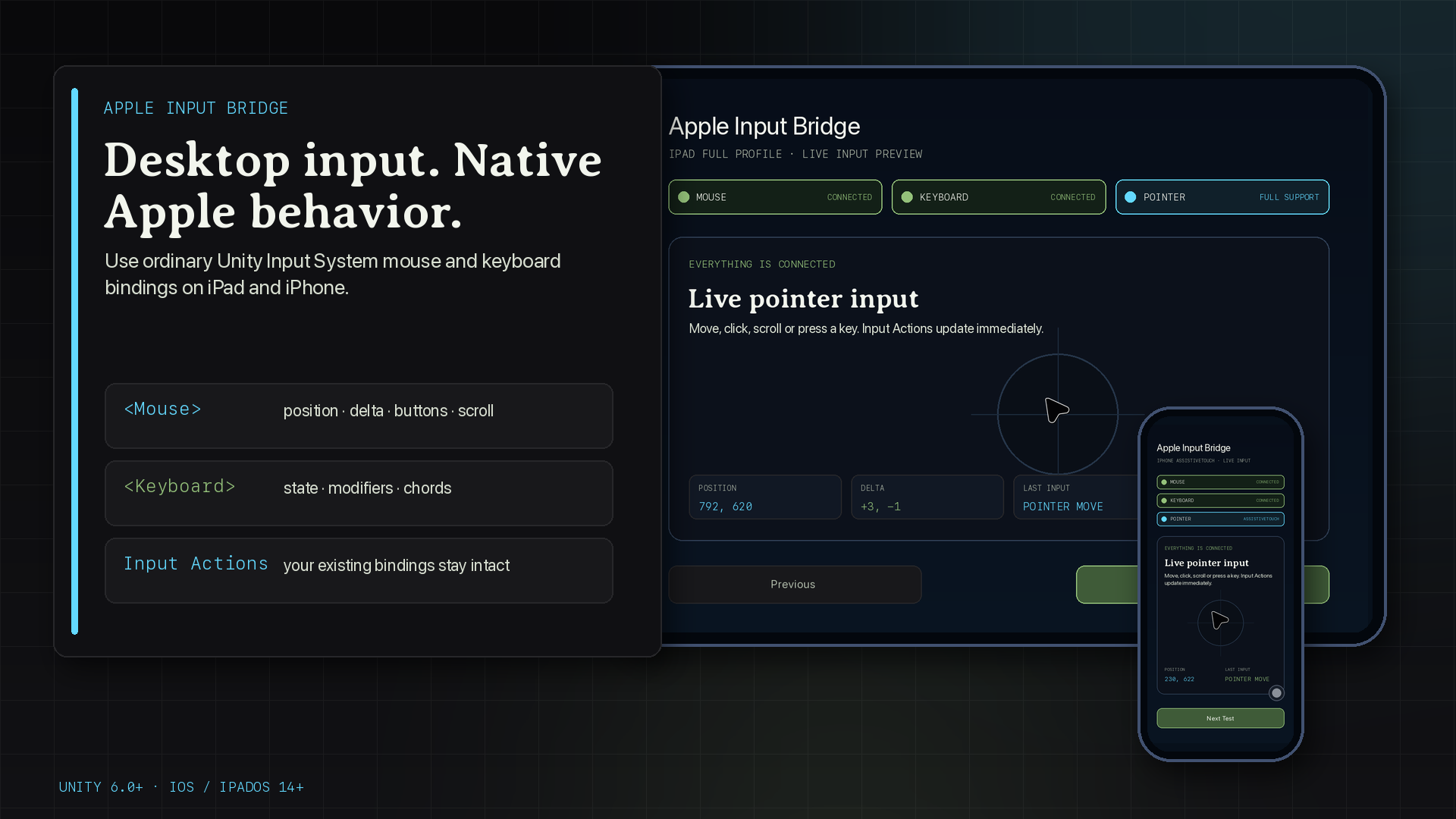Select the iPhone MOUSE connected chip

(x=1220, y=482)
